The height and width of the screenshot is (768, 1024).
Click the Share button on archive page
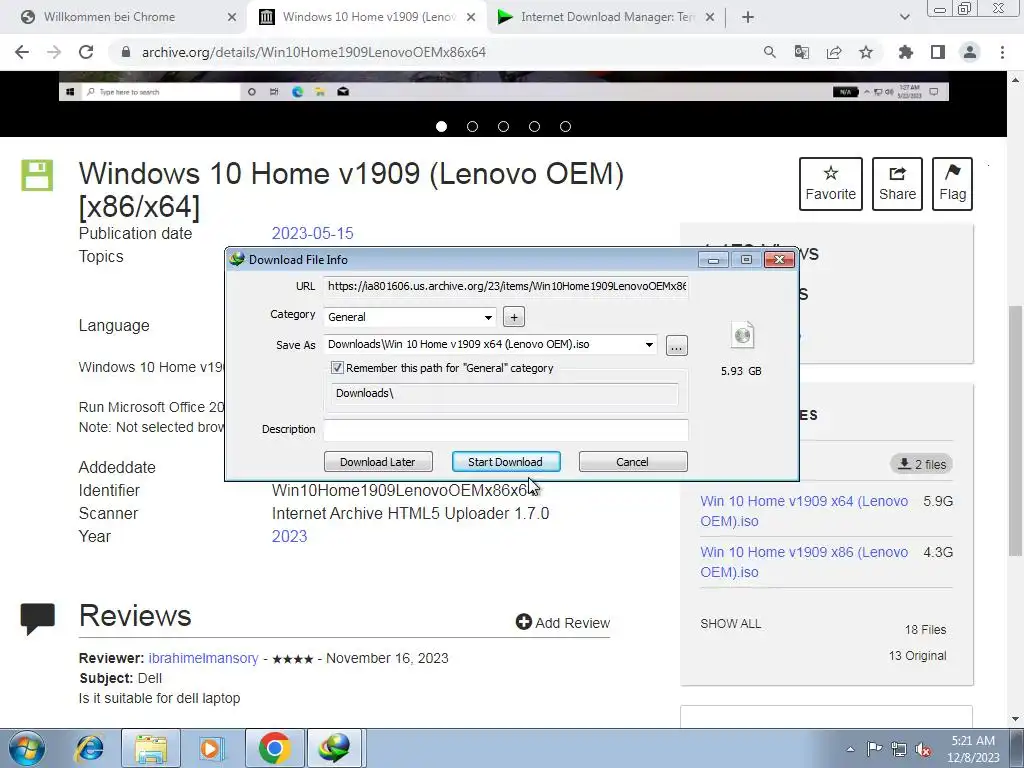(897, 184)
